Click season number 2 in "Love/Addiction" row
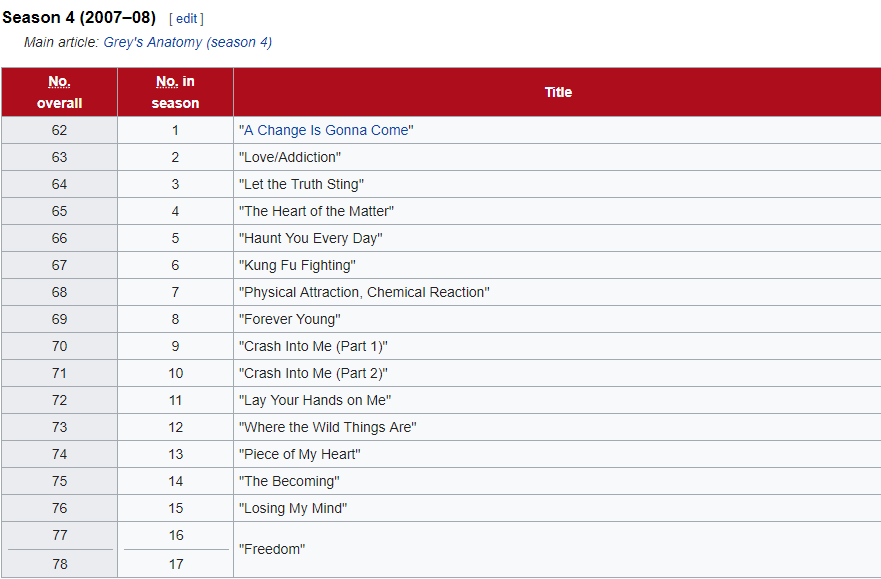 [x=175, y=157]
